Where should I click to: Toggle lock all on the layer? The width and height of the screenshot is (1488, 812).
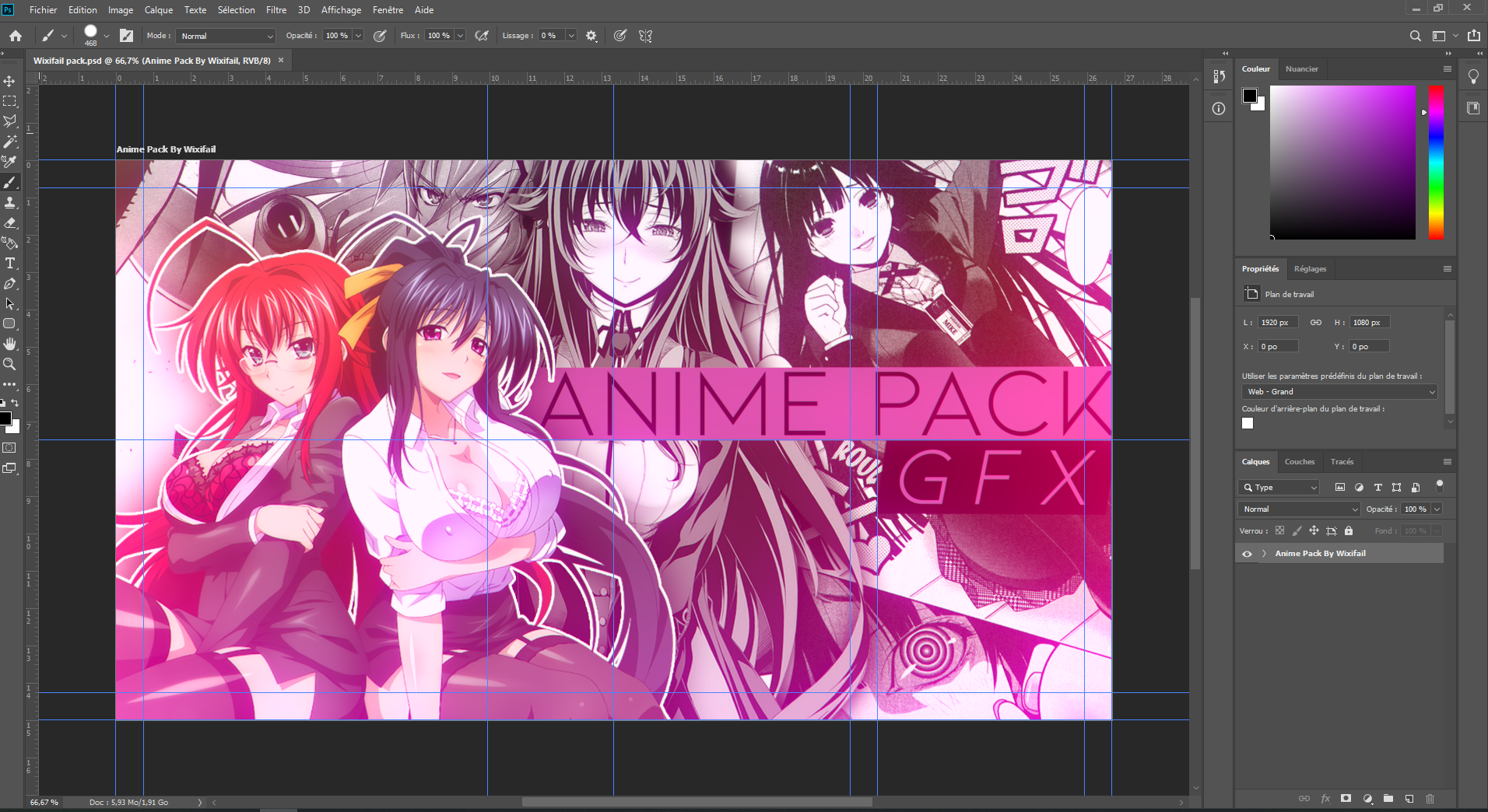tap(1349, 530)
